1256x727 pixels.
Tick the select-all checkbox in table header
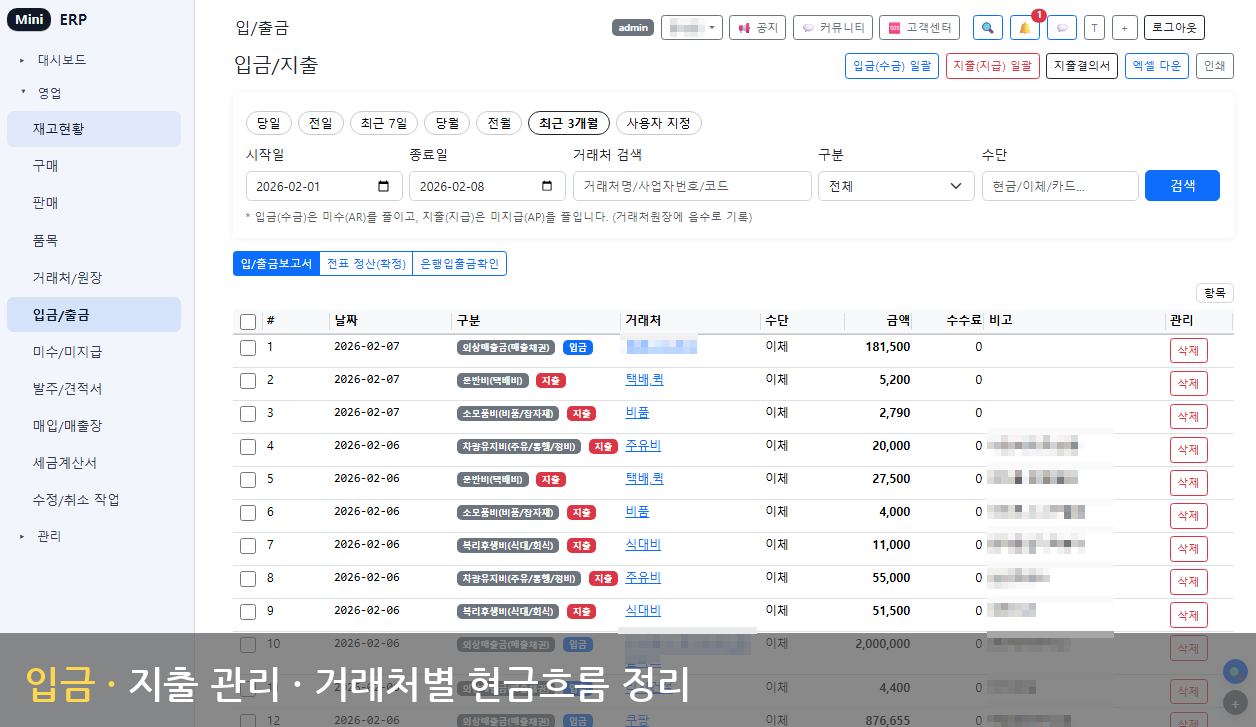tap(249, 321)
